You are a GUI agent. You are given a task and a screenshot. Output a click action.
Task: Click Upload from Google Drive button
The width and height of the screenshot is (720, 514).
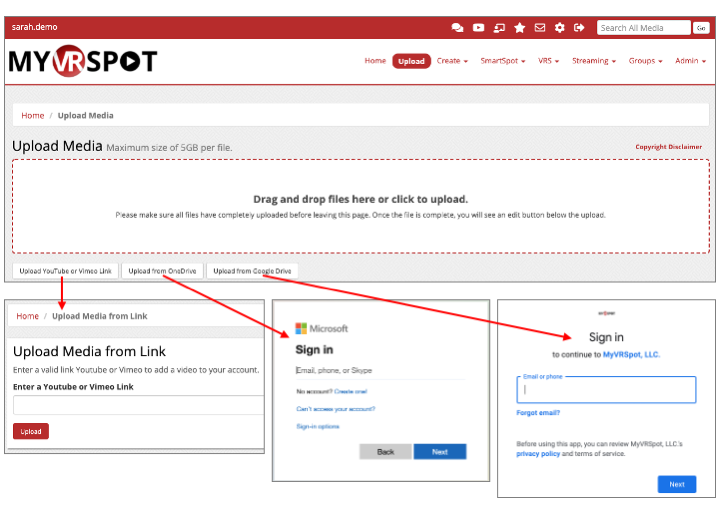pos(252,271)
